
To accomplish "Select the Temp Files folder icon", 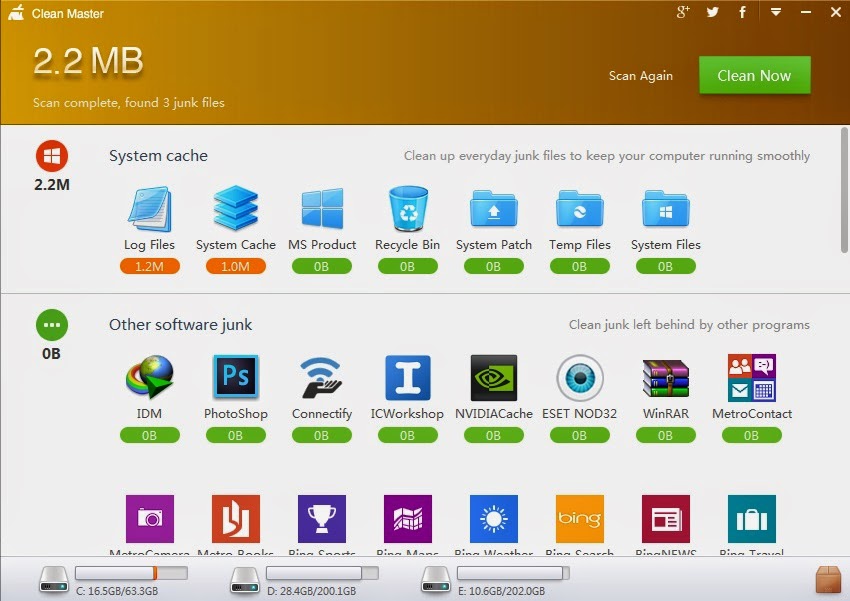I will [x=579, y=208].
